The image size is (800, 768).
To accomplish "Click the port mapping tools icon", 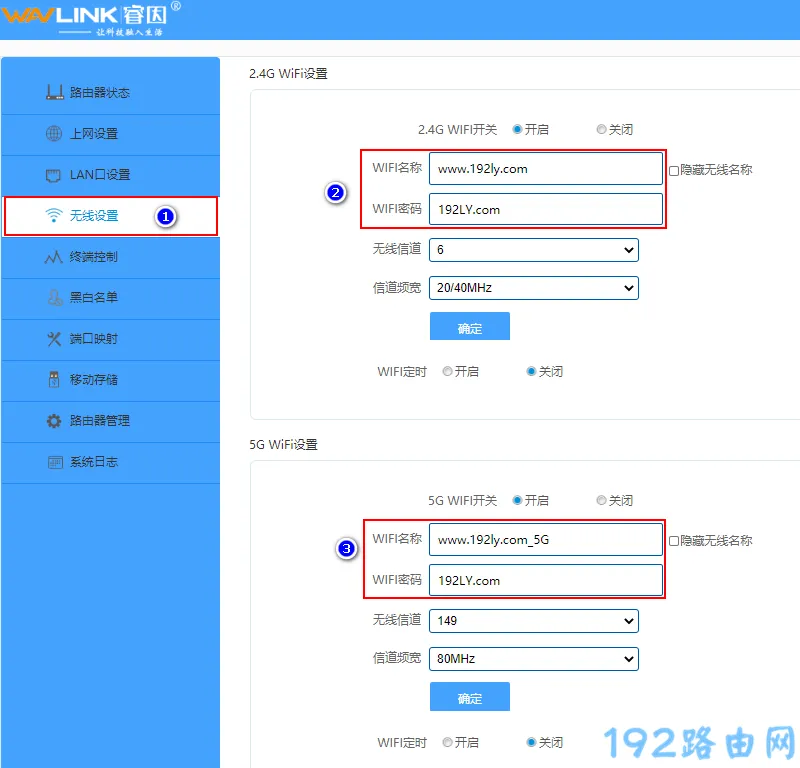I will pos(54,339).
